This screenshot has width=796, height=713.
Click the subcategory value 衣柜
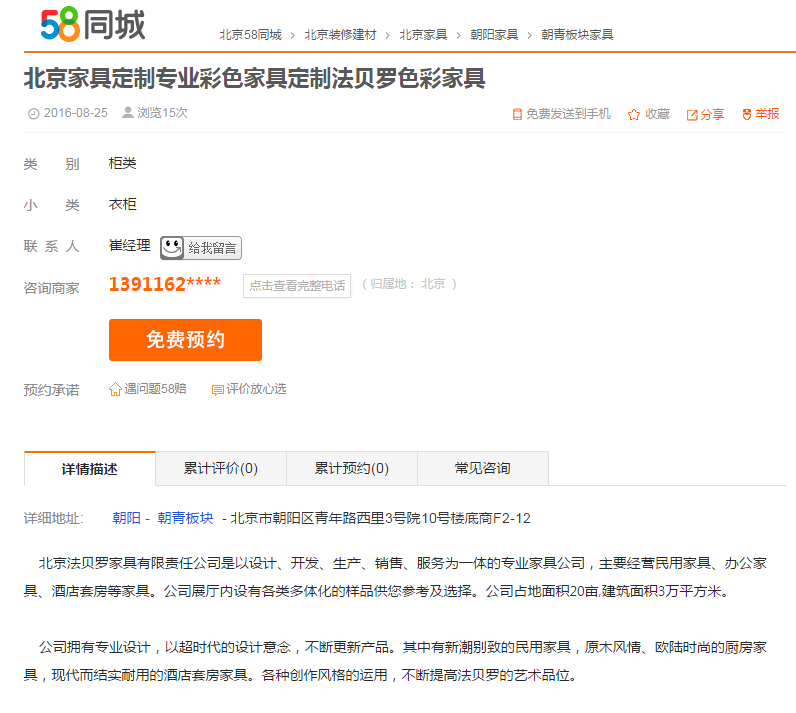coord(123,205)
